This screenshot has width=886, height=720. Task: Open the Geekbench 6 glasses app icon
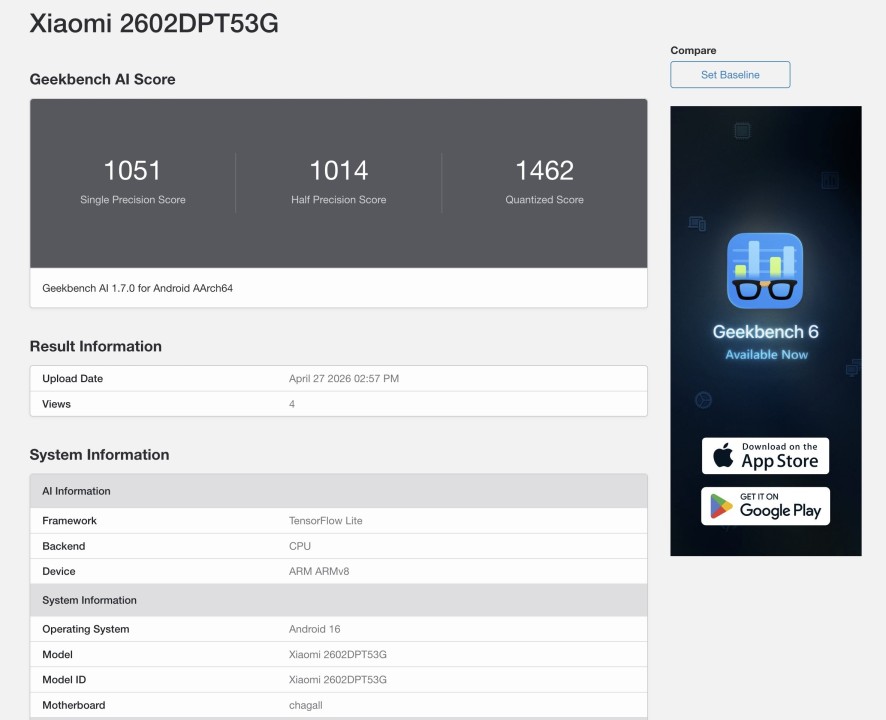(765, 270)
